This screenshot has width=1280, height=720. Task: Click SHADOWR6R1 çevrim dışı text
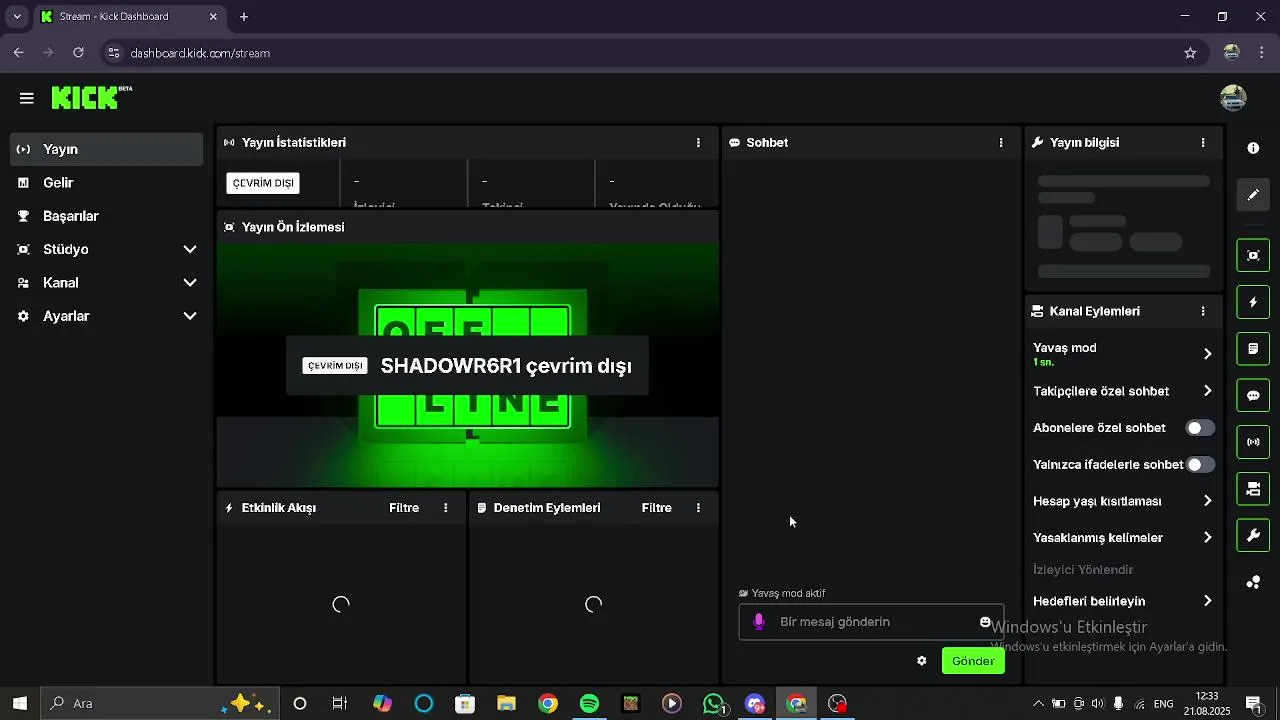(506, 366)
